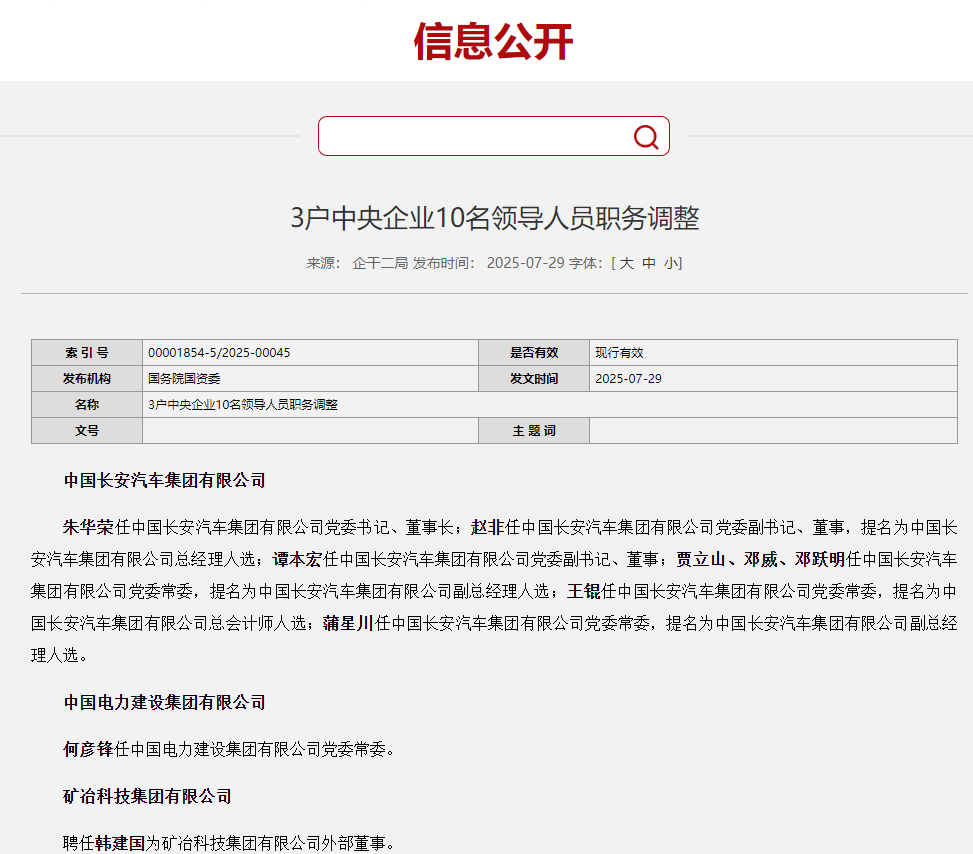The height and width of the screenshot is (854, 973).
Task: Click the 发布机构 table label
Action: coord(87,379)
